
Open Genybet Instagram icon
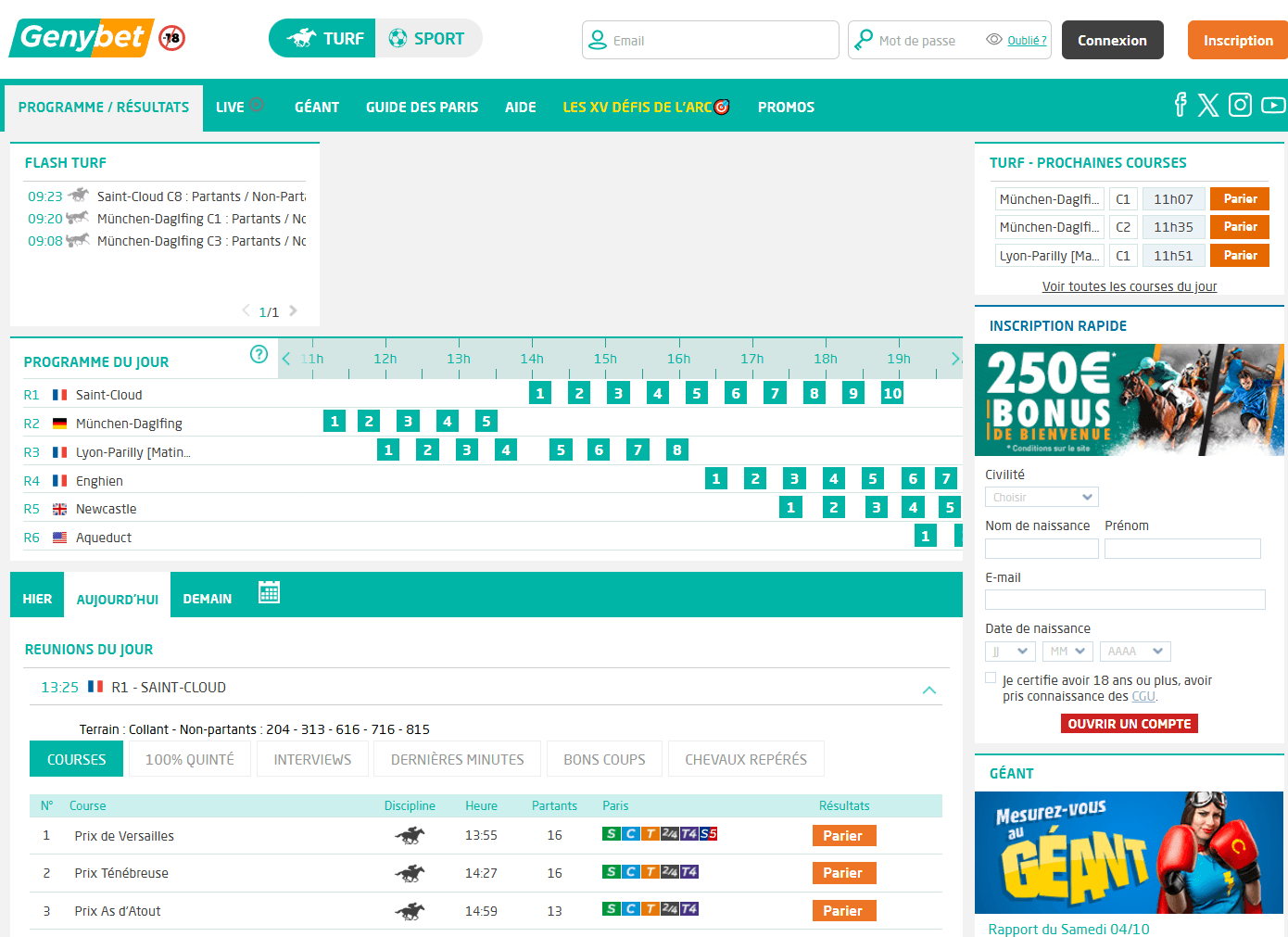tap(1240, 105)
